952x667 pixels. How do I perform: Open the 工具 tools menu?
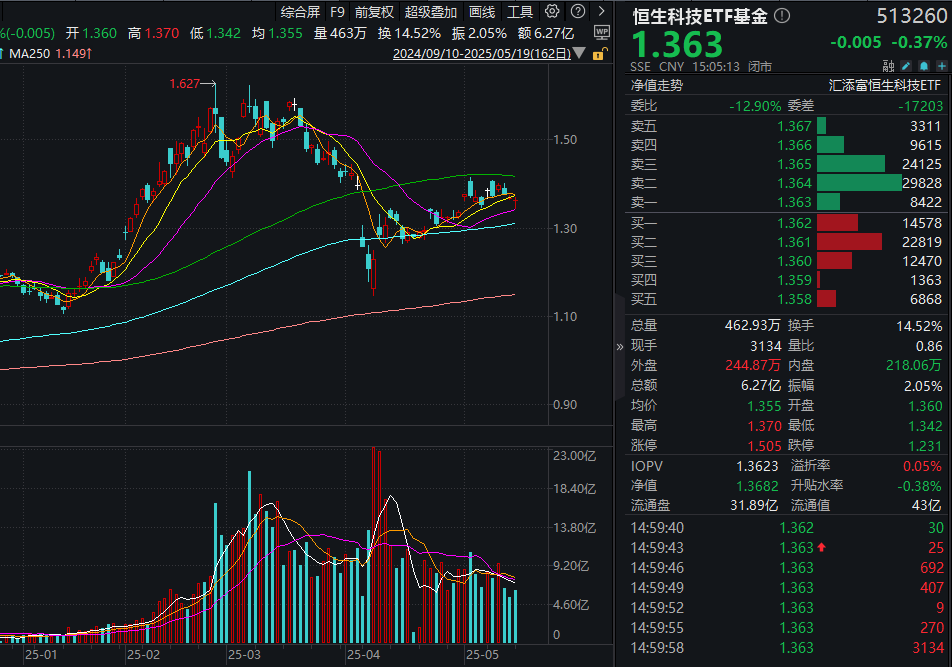click(520, 12)
